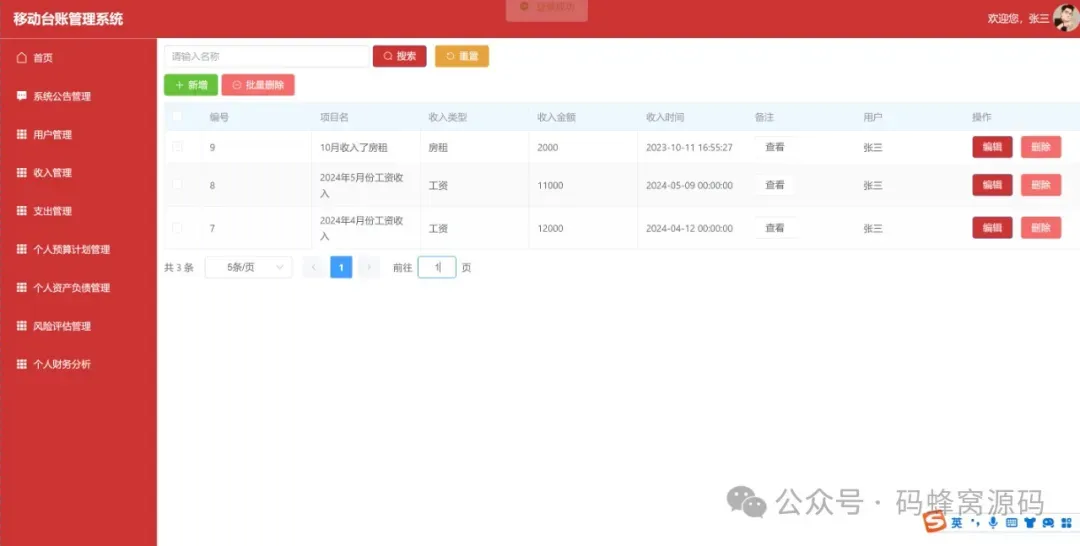
Task: Click the orange 重置 button
Action: (462, 56)
